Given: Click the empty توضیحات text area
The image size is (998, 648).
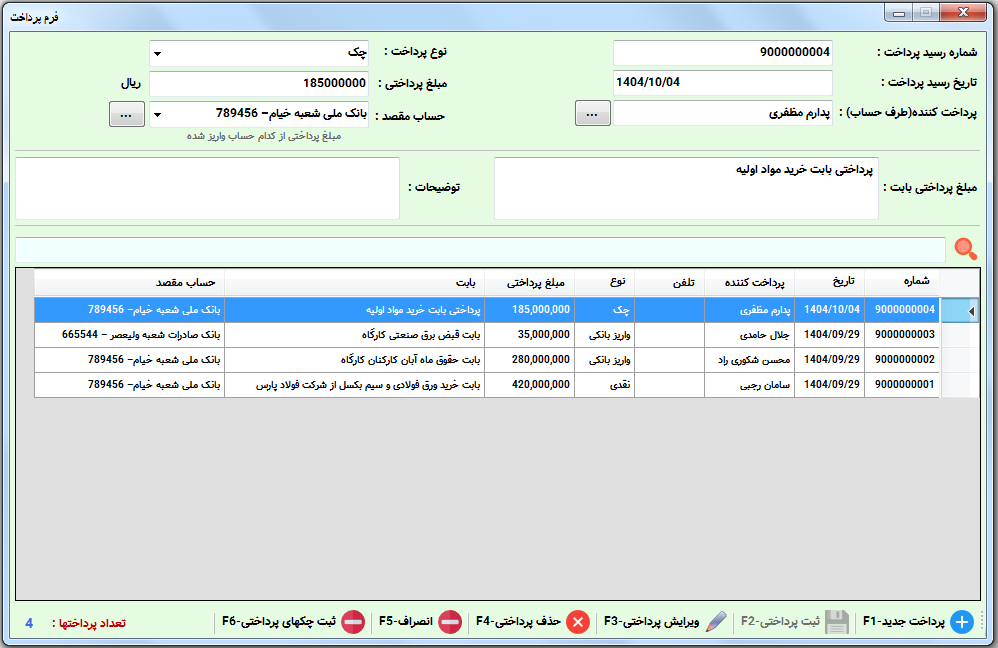Looking at the screenshot, I should click(207, 188).
